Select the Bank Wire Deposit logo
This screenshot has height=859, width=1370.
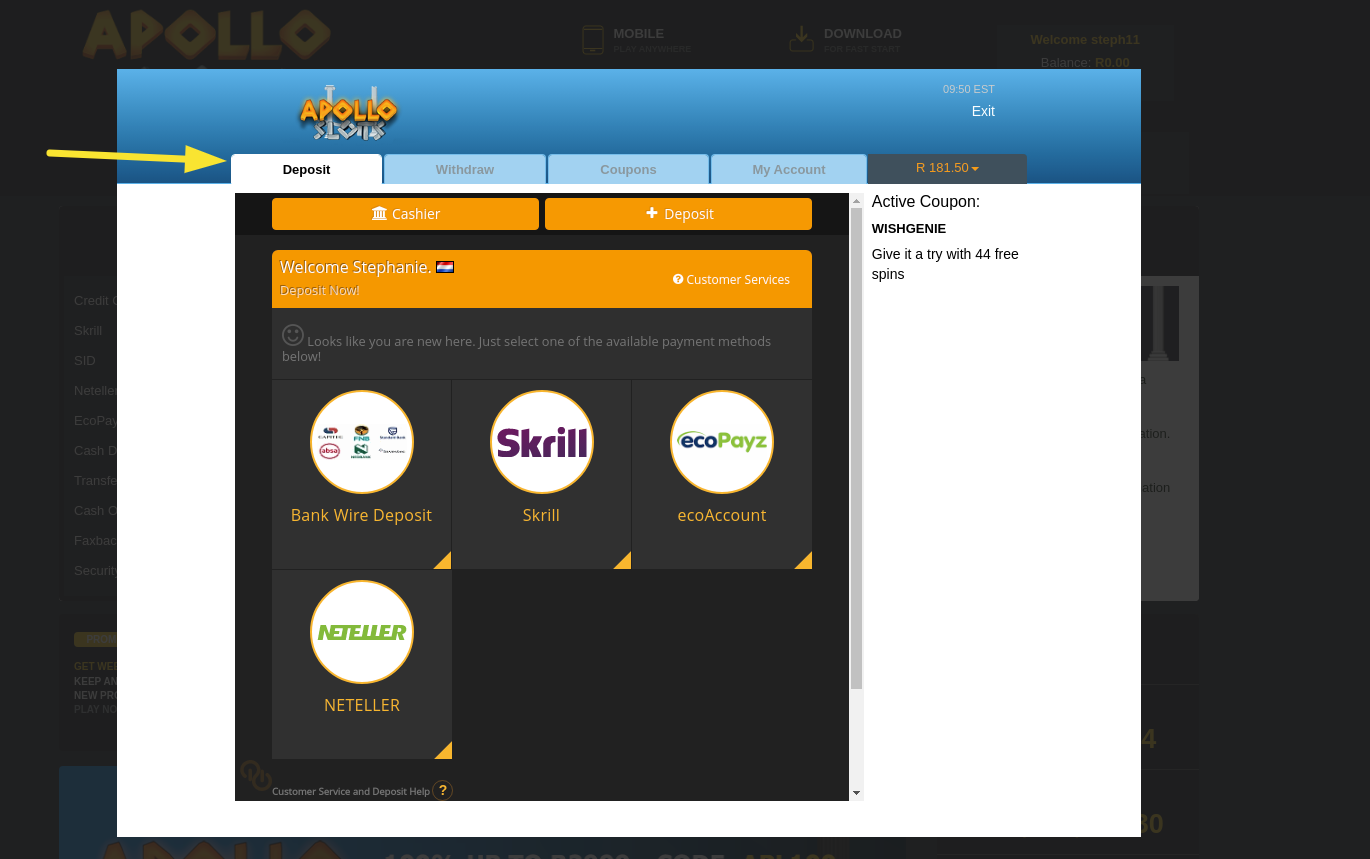click(362, 442)
